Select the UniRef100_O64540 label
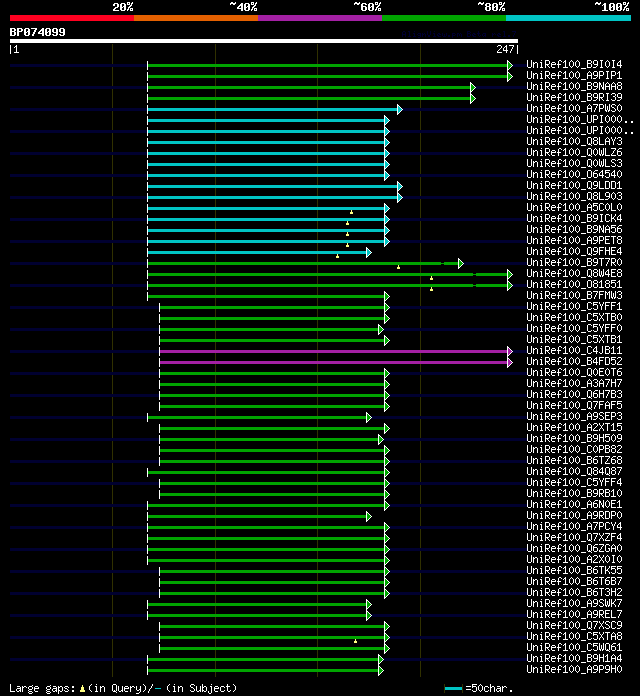 pos(574,174)
